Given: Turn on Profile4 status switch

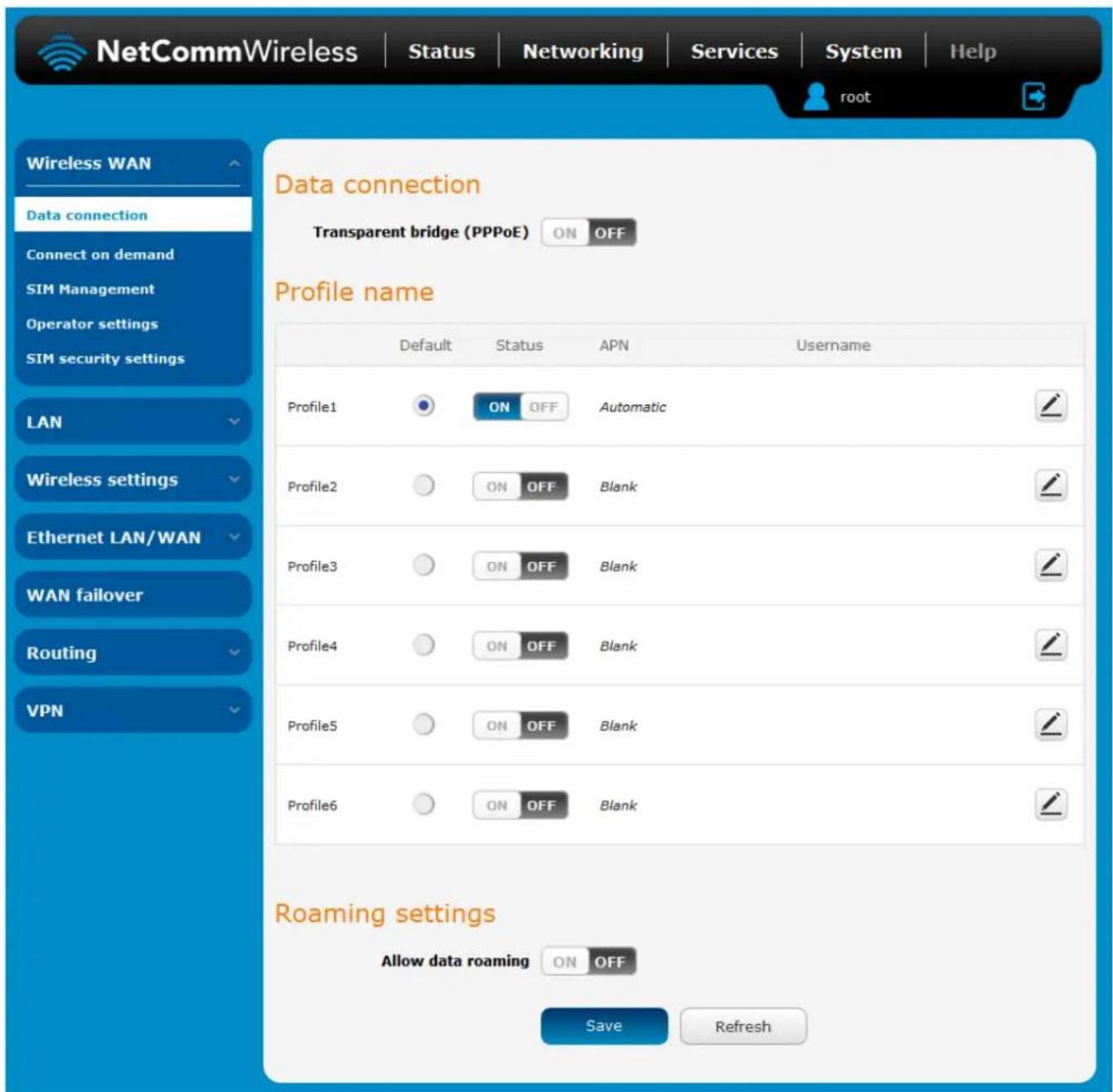Looking at the screenshot, I should coord(520,645).
